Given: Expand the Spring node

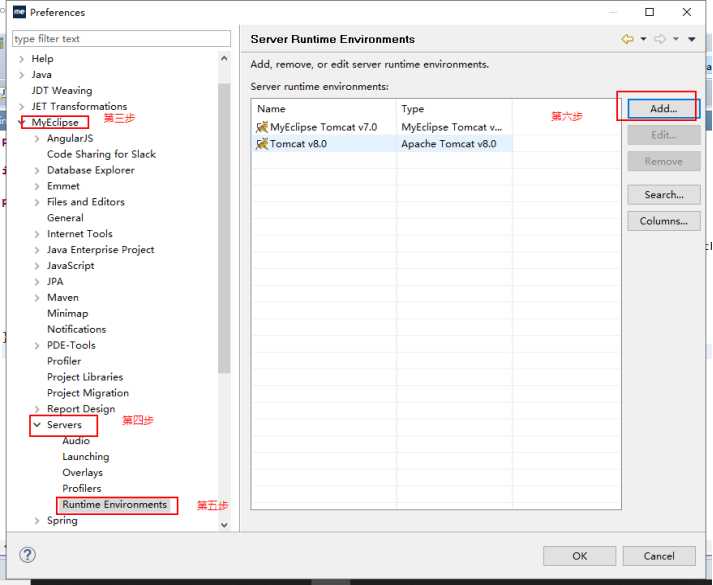Looking at the screenshot, I should pyautogui.click(x=37, y=520).
